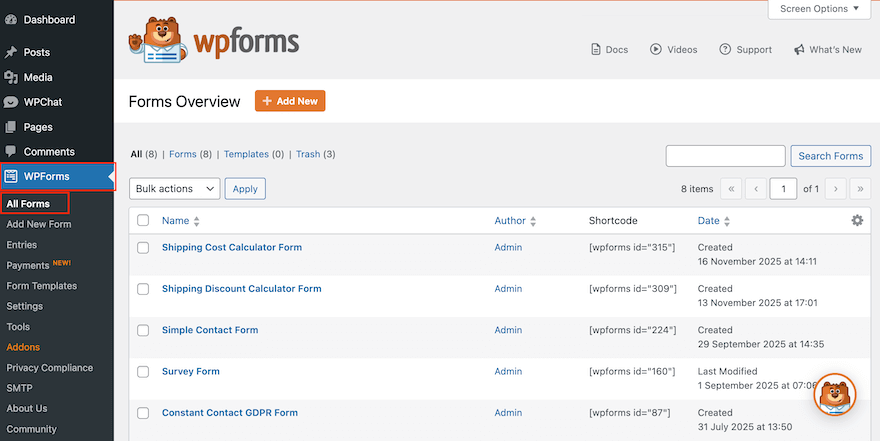This screenshot has height=441, width=880.
Task: Open WPForms Settings submenu item
Action: pos(25,306)
